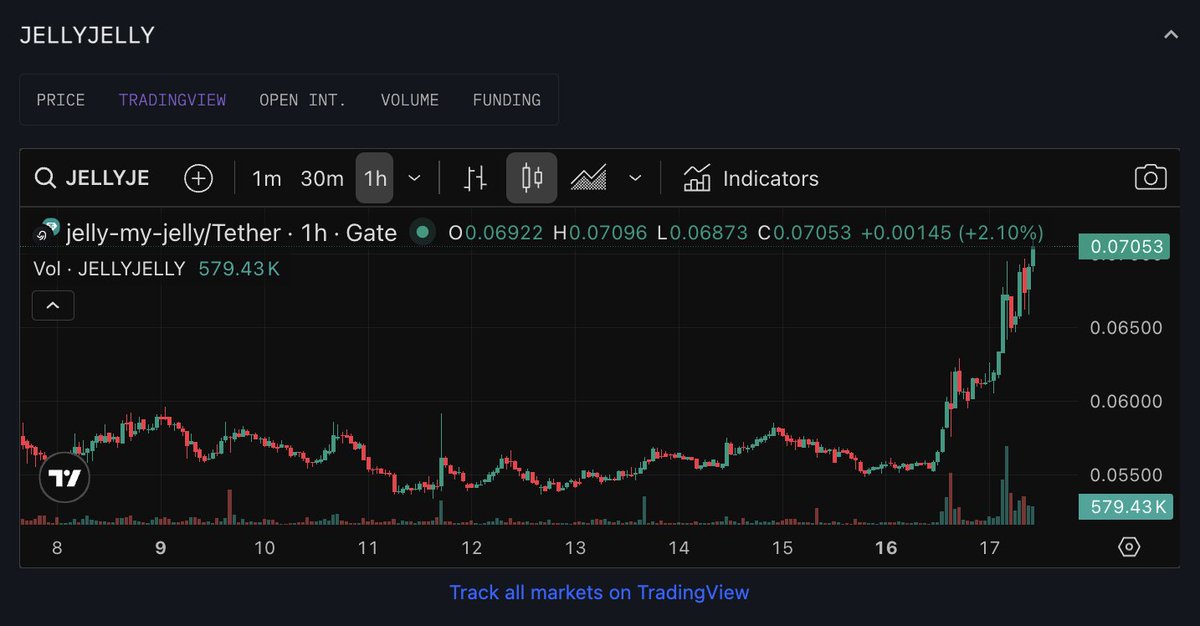
Task: Collapse the chart legend arrow
Action: click(x=53, y=306)
